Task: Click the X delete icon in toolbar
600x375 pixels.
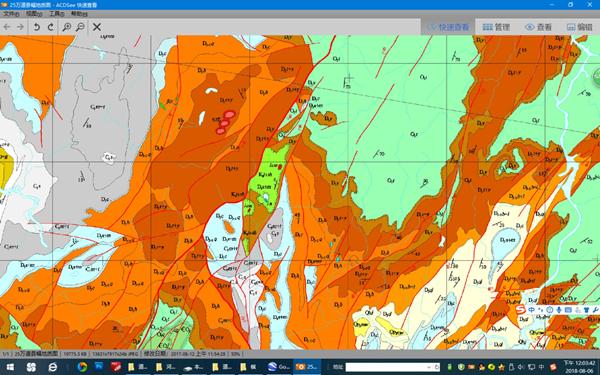Action: [97, 27]
